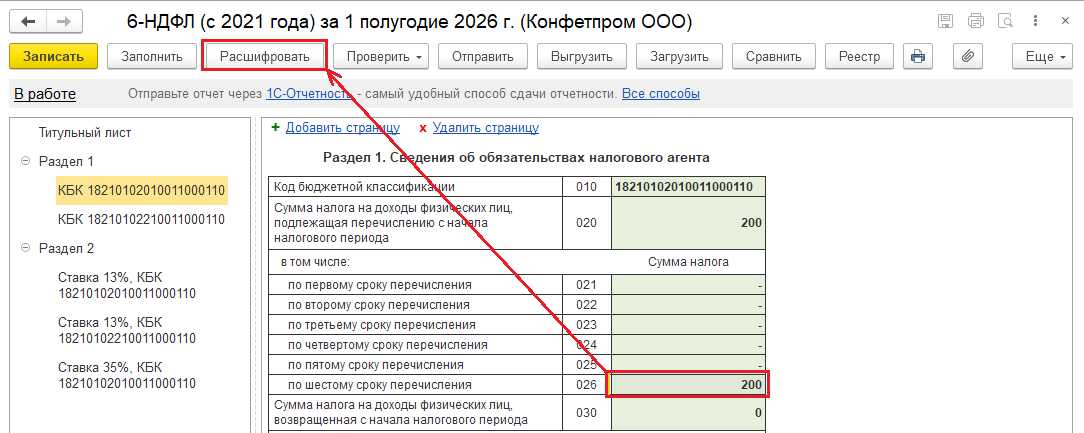This screenshot has width=1084, height=433.
Task: Select Ставка 35%, КБК 18210102010011000110
Action: 127,375
